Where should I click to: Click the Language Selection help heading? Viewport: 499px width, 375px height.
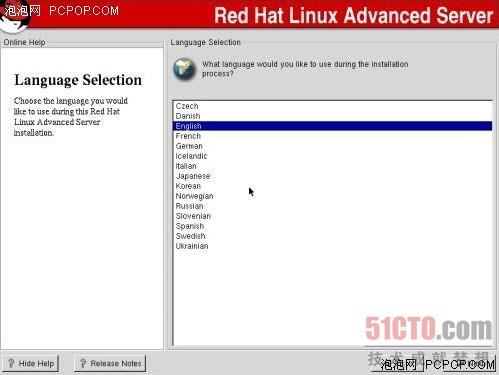click(78, 80)
